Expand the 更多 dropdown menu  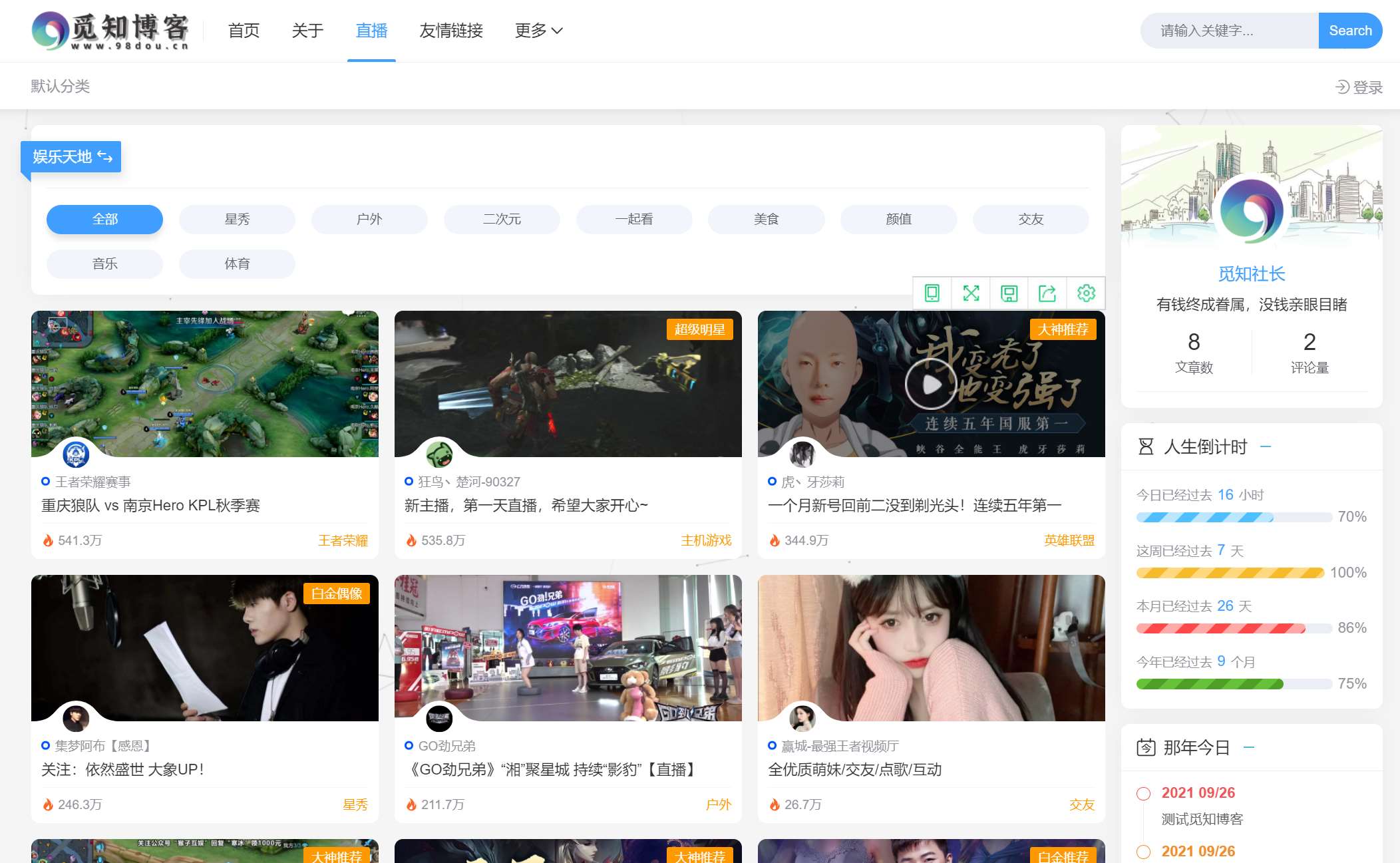click(x=539, y=31)
